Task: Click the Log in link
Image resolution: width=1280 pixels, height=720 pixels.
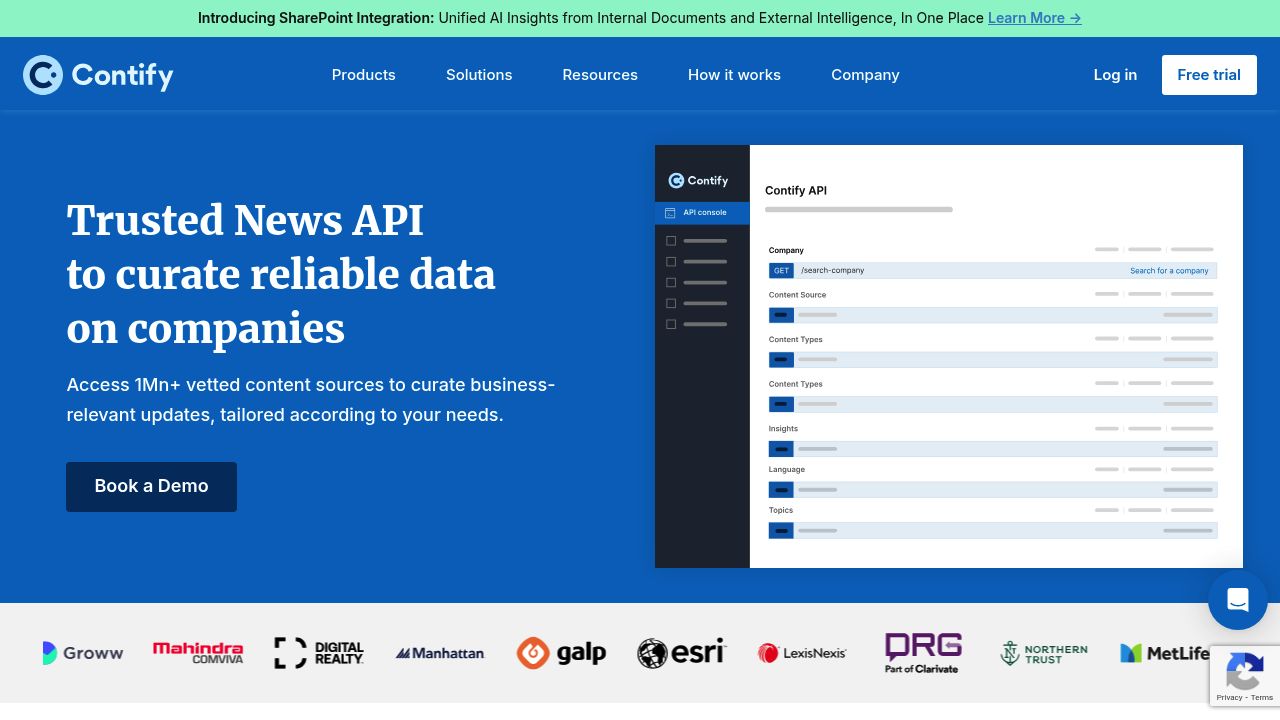Action: click(1115, 75)
